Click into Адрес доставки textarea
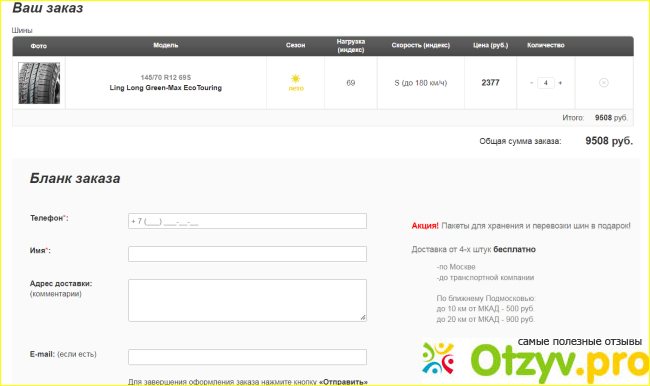The image size is (650, 386). point(247,300)
